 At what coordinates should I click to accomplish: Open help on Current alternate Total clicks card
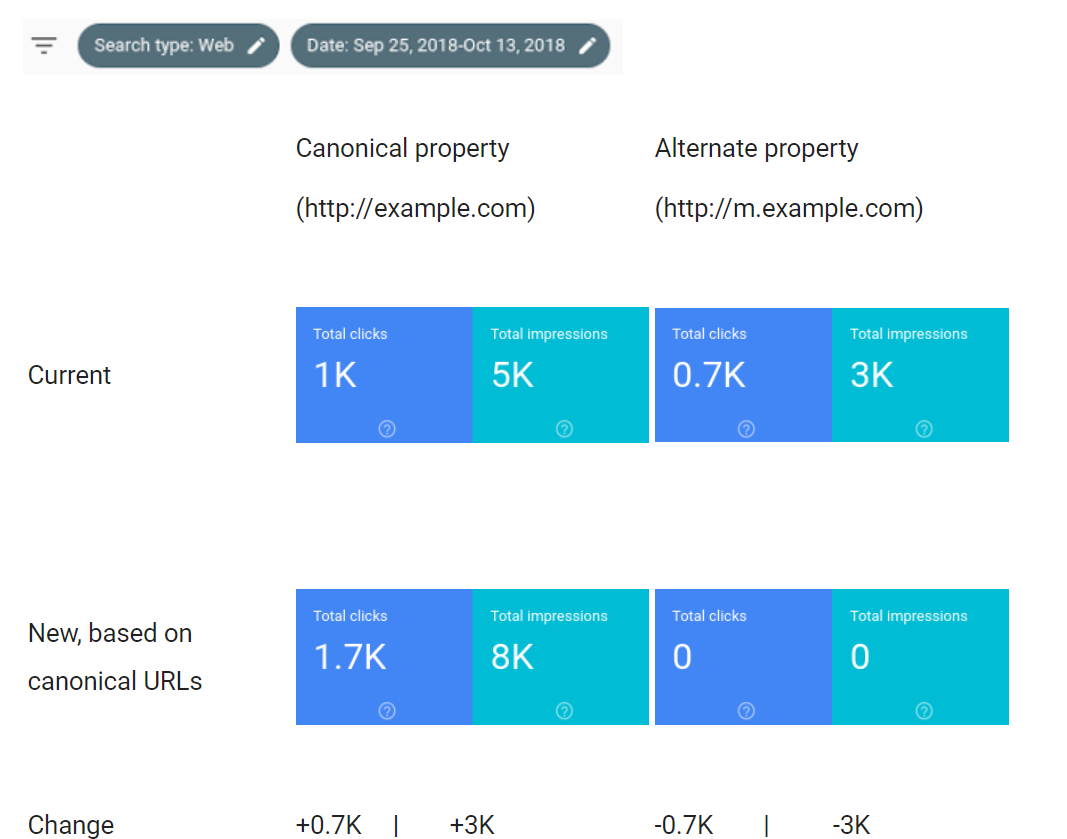pyautogui.click(x=746, y=428)
